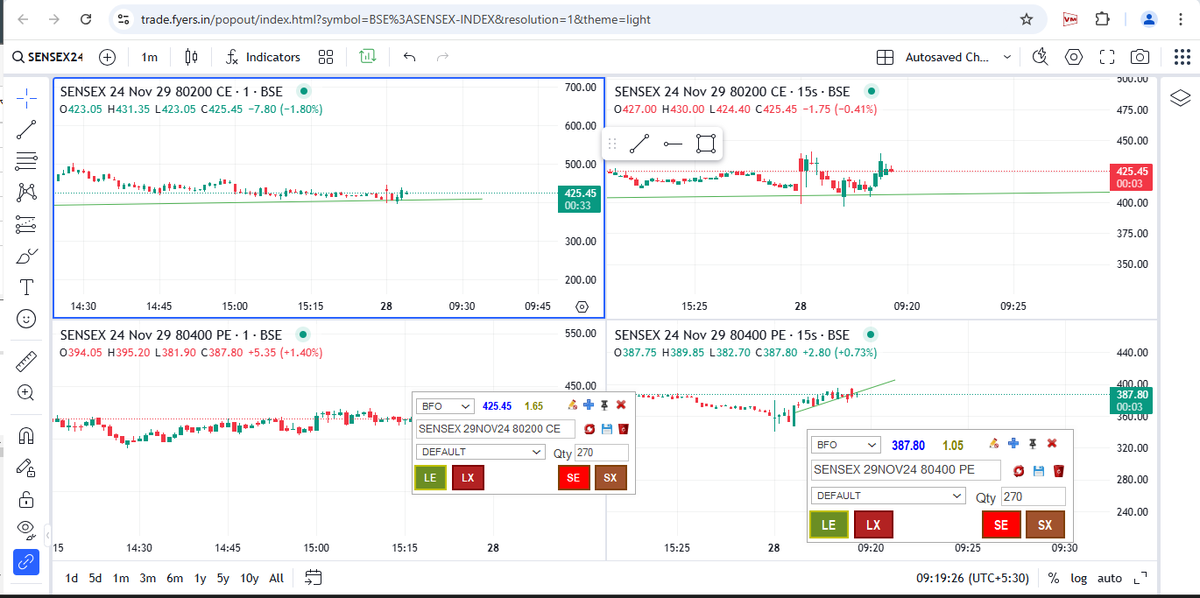1200x598 pixels.
Task: Select the patterns tool in left sidebar
Action: tap(27, 191)
